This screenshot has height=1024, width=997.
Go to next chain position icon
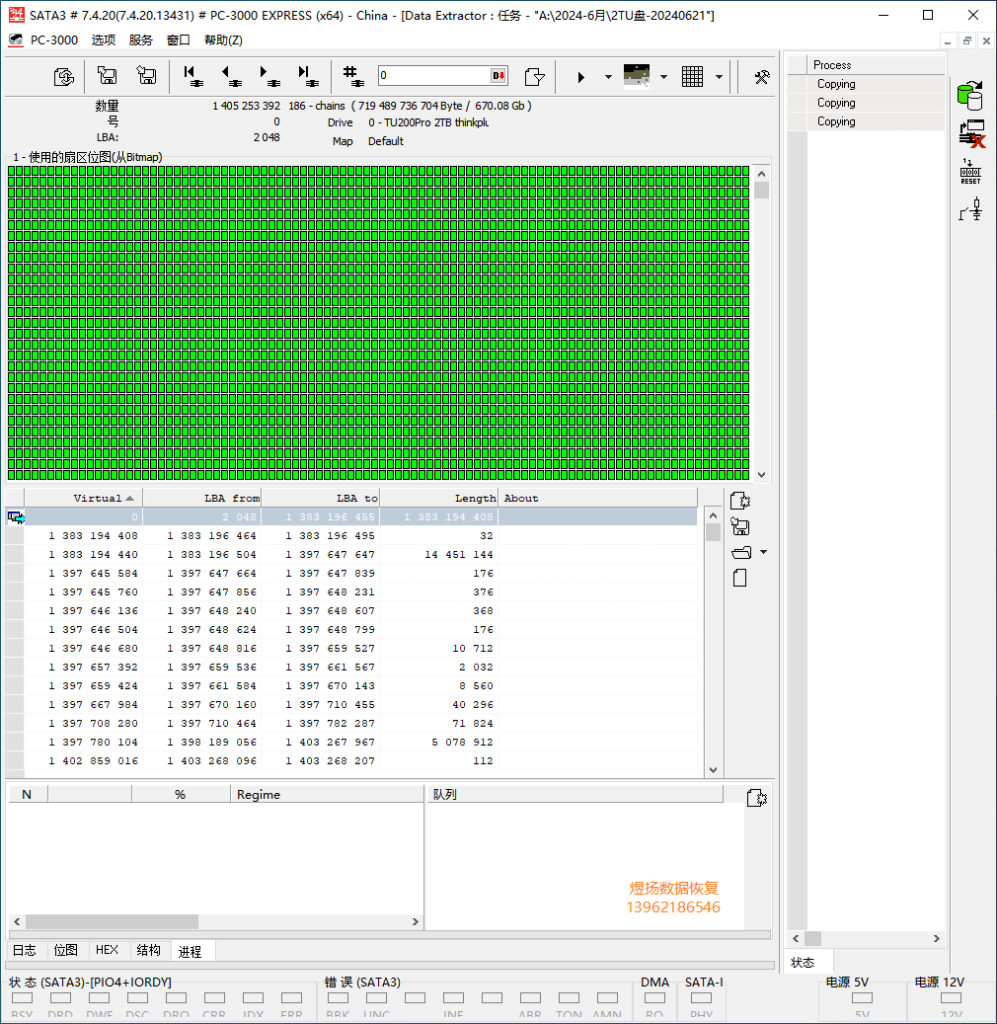[x=270, y=76]
